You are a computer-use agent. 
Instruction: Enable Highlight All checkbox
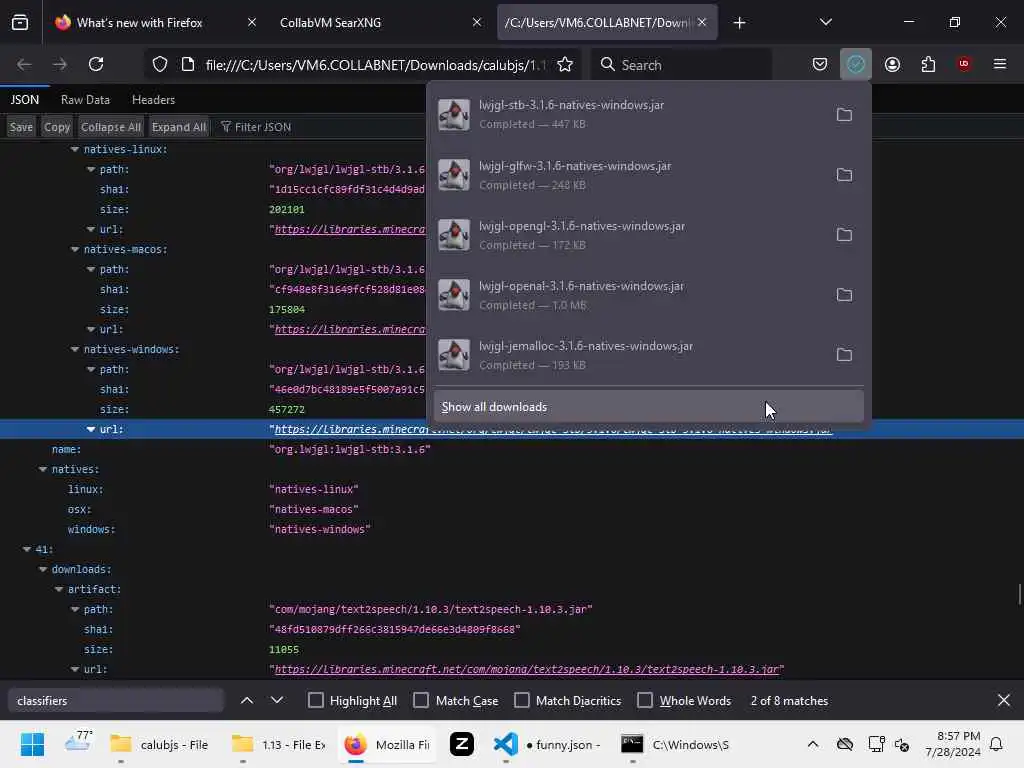coord(315,700)
